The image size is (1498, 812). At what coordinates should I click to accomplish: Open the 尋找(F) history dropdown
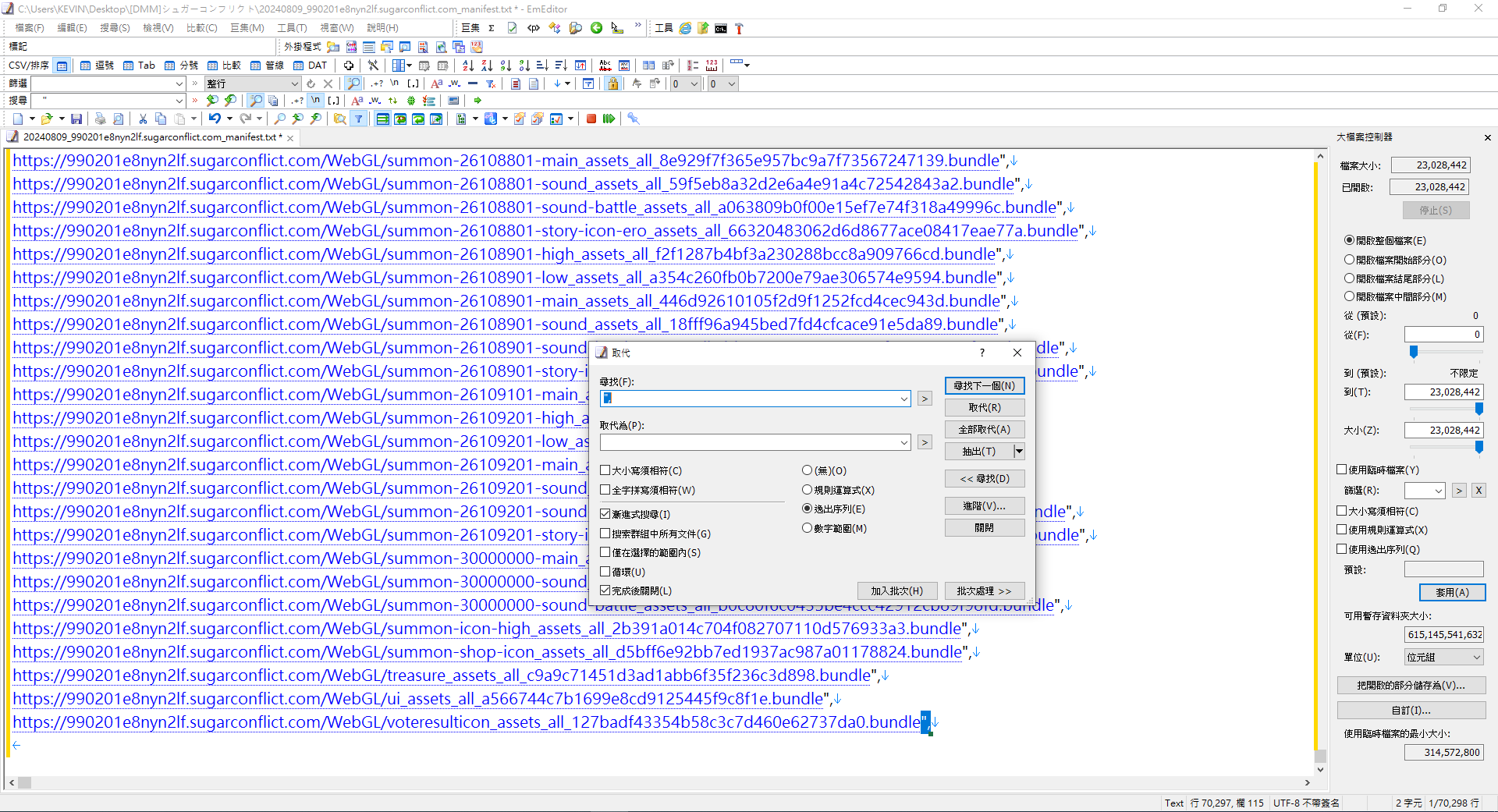coord(903,399)
